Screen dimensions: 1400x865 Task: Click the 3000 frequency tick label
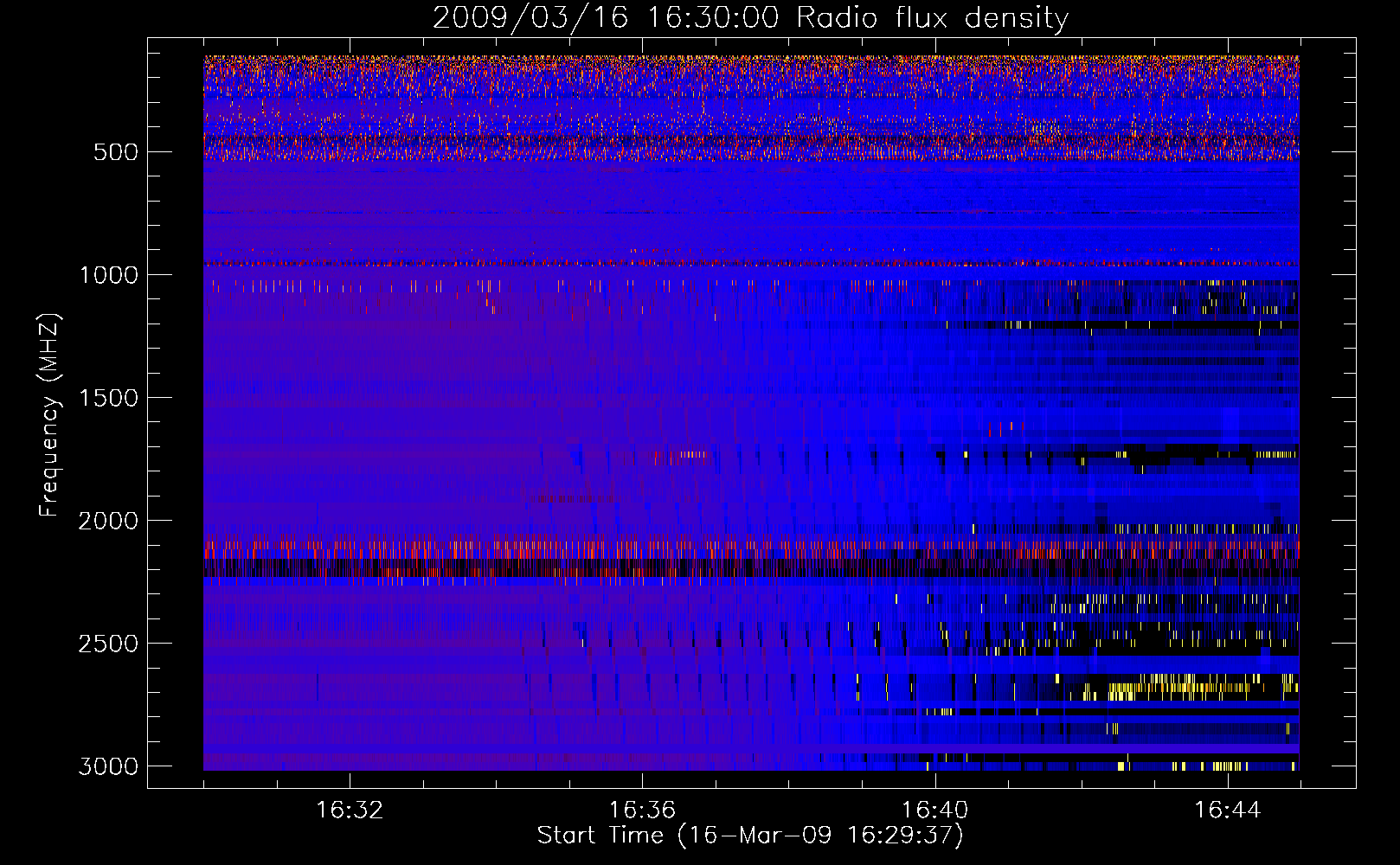[x=108, y=766]
